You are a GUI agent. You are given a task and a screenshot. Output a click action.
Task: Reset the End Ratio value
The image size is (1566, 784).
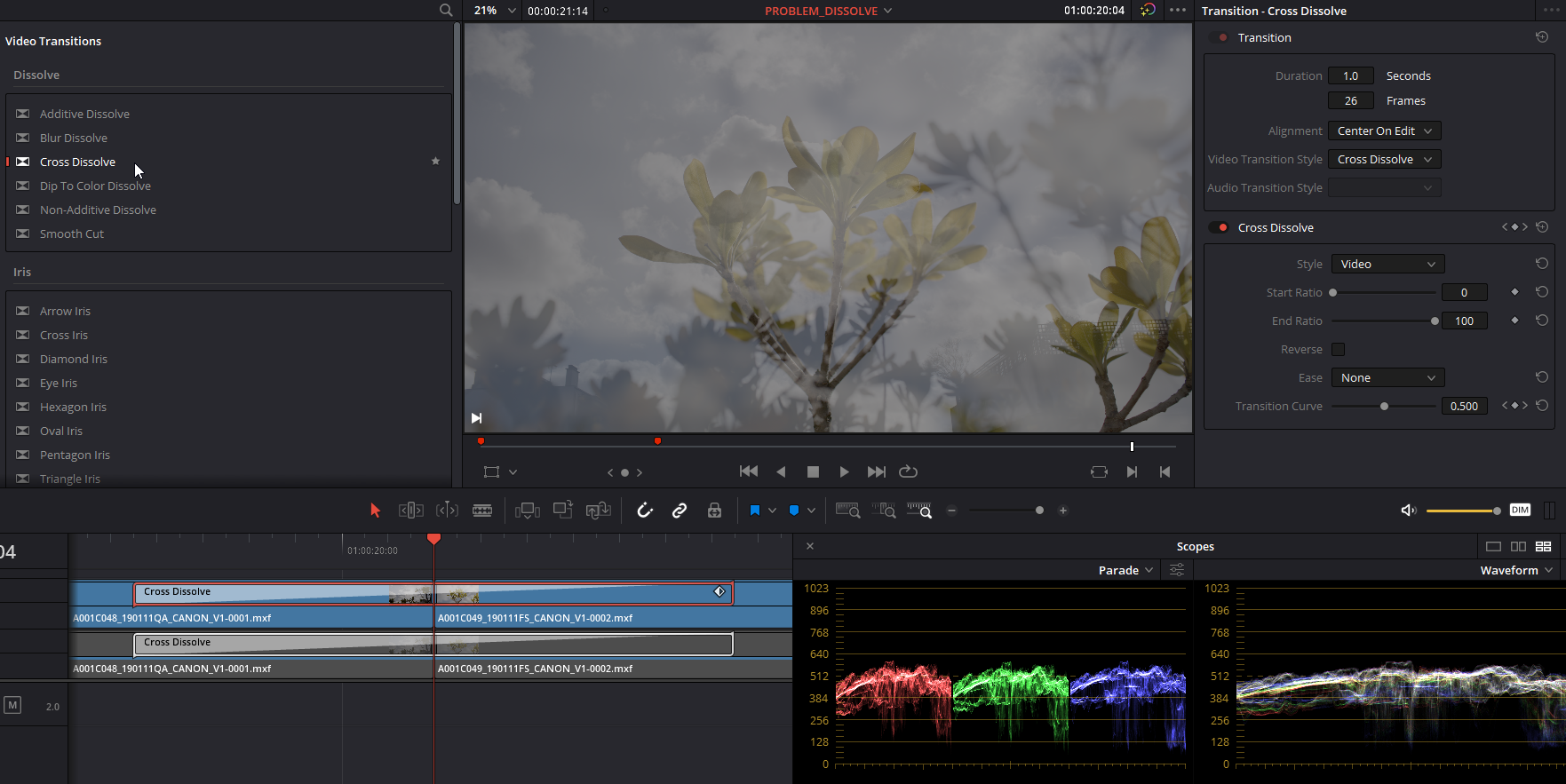(1542, 321)
